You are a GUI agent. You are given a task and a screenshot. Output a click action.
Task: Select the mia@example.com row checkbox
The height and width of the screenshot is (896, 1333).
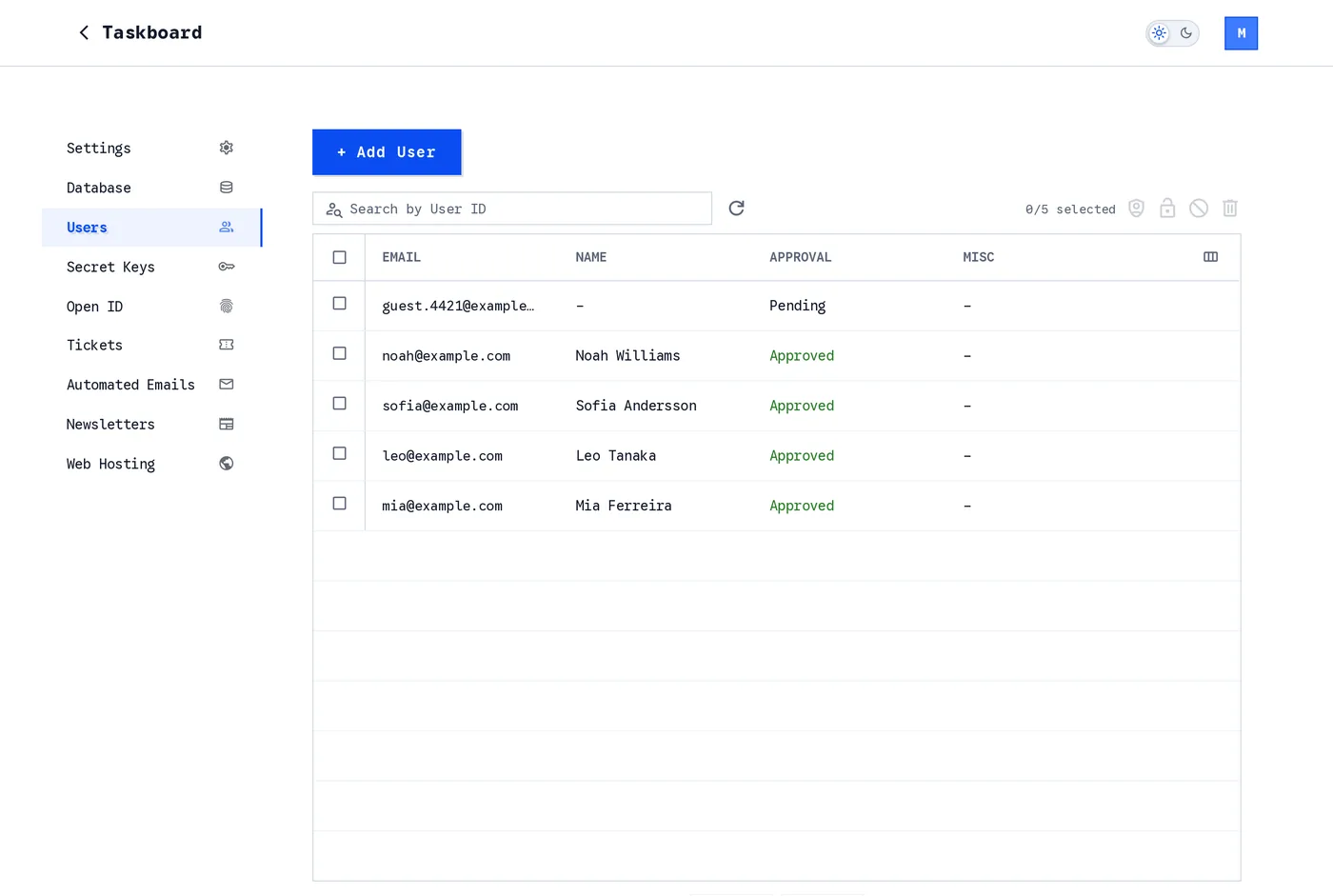339,504
